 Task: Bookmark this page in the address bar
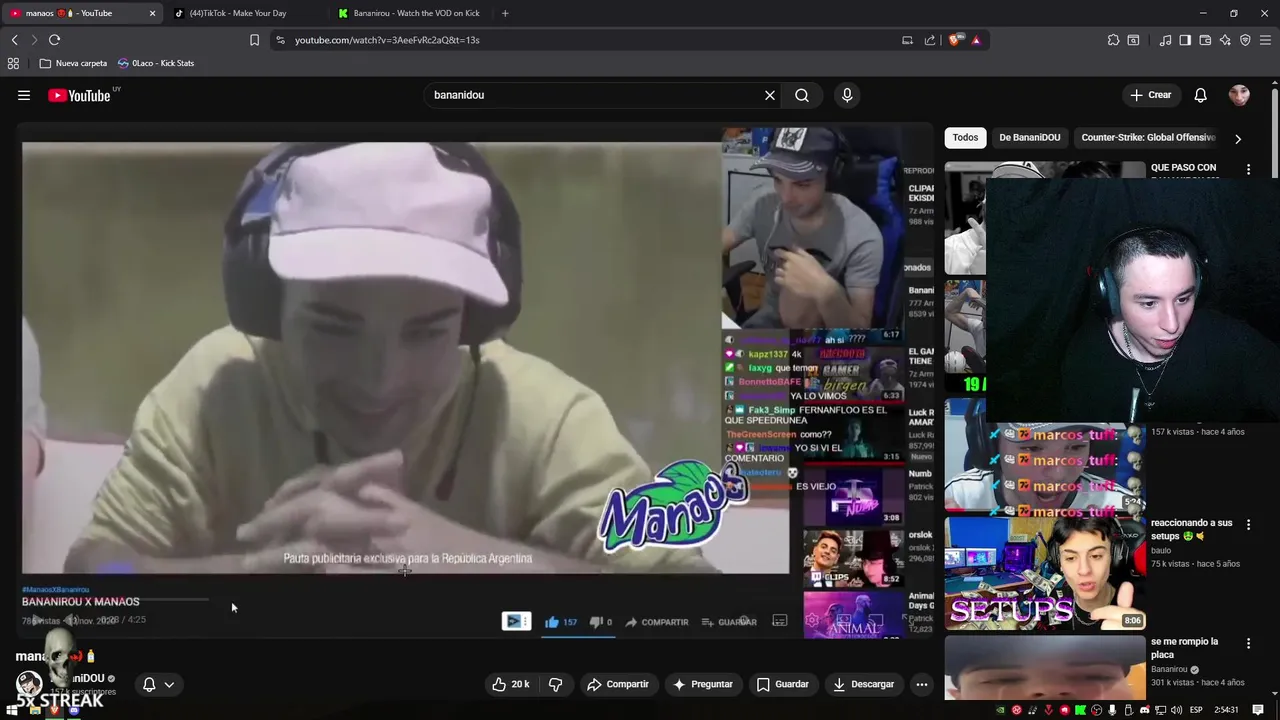(254, 40)
